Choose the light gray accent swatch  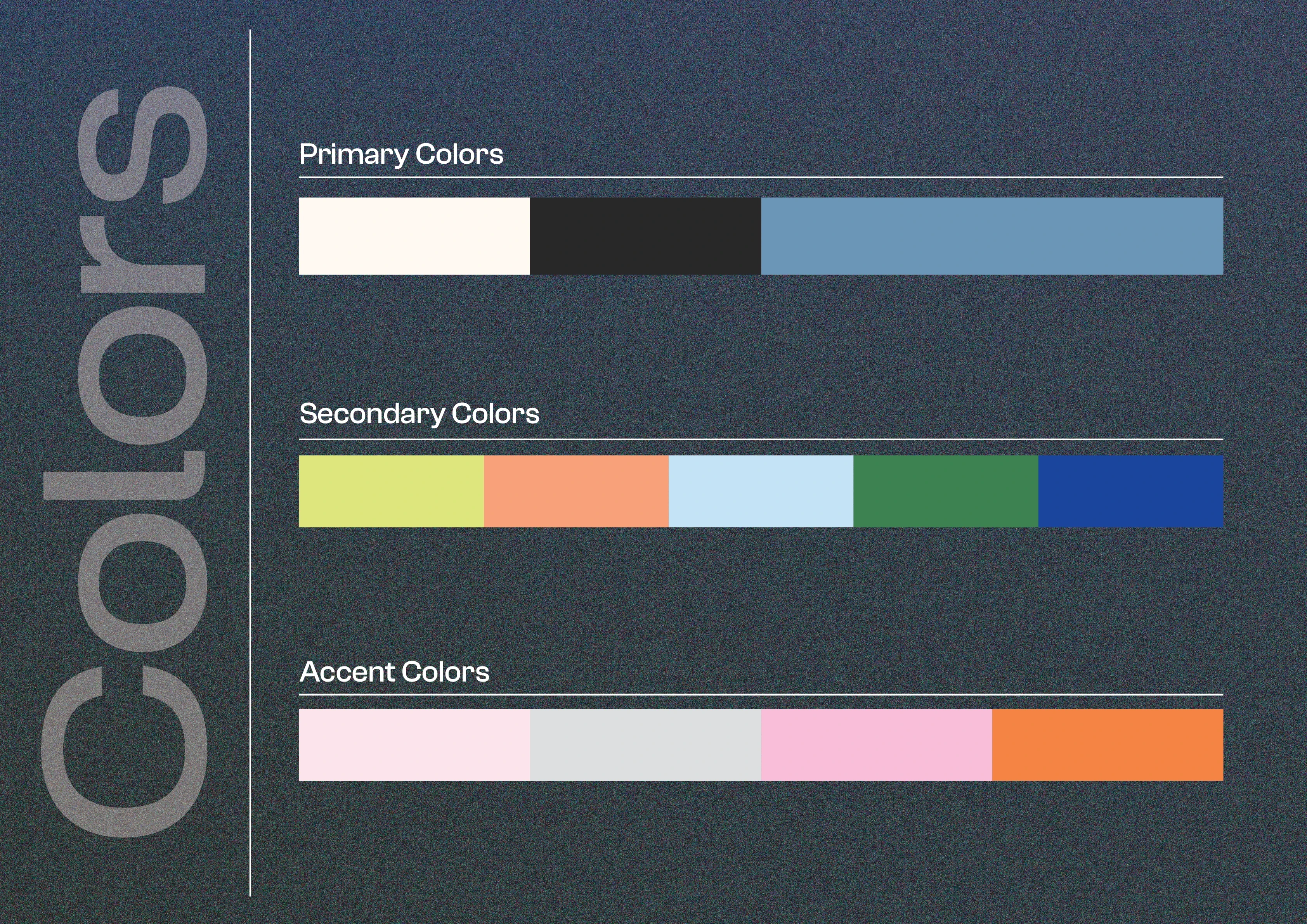click(x=645, y=745)
